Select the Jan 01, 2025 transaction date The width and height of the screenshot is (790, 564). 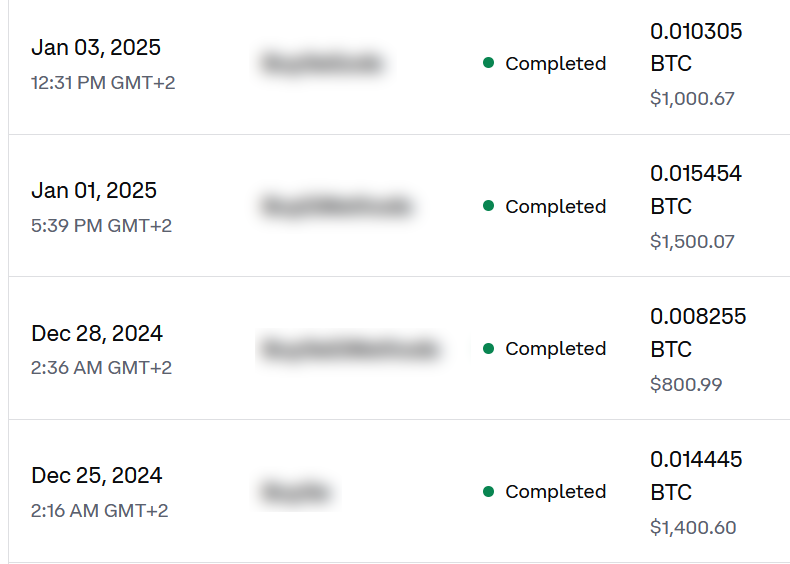click(x=94, y=191)
